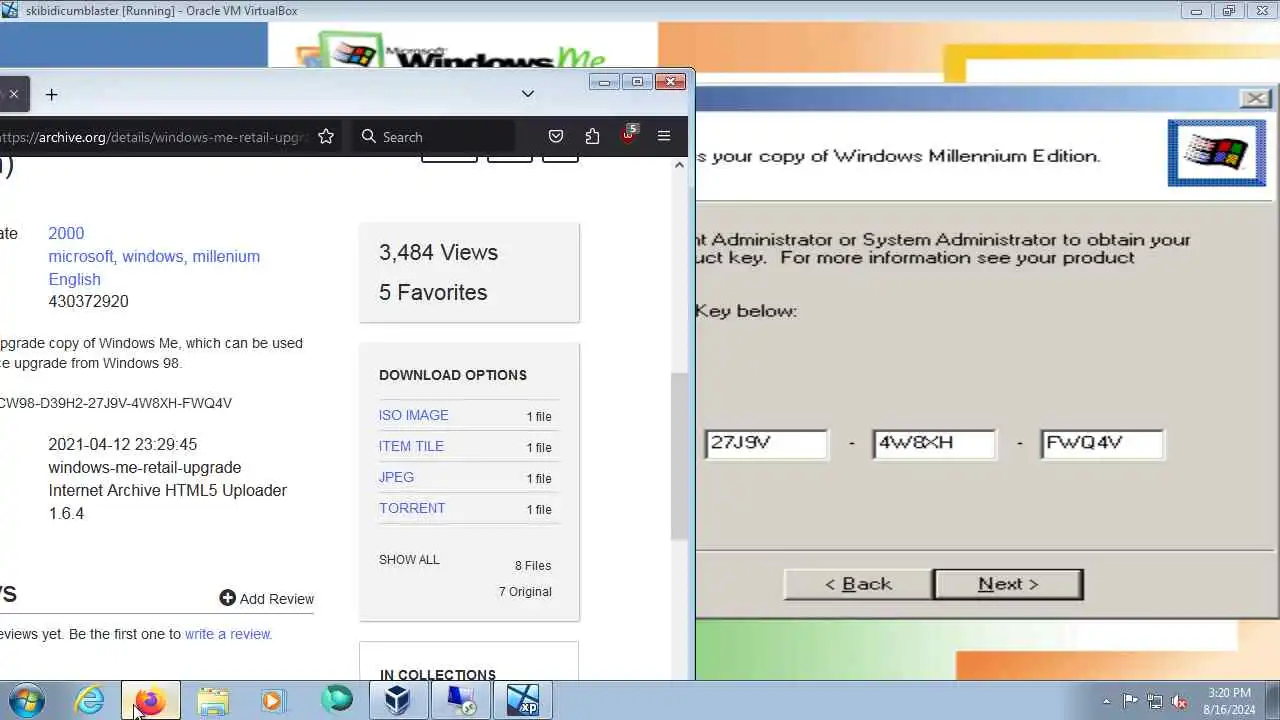The height and width of the screenshot is (720, 1280).
Task: Maximize the Firefox window
Action: (x=637, y=82)
